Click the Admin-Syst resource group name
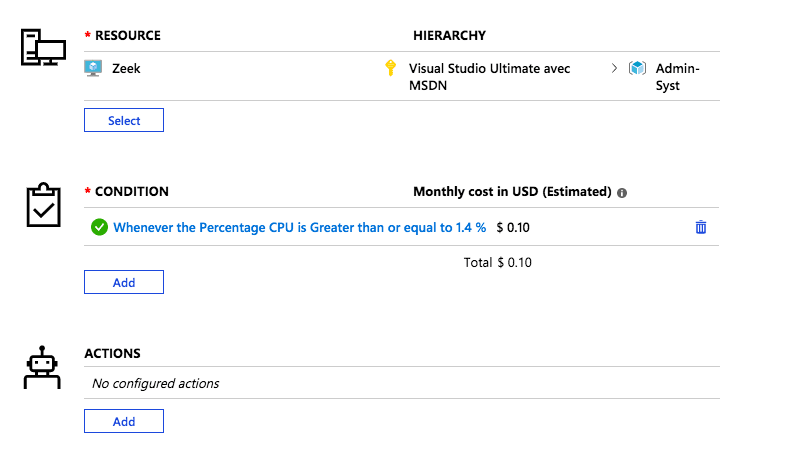Viewport: 788px width, 458px height. (677, 77)
